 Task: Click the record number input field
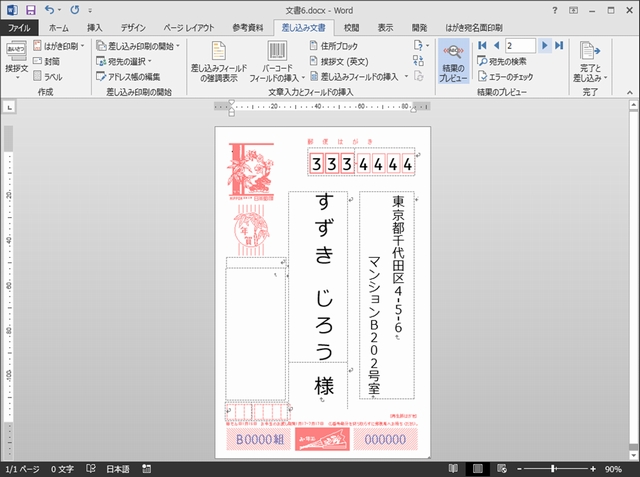click(x=520, y=45)
